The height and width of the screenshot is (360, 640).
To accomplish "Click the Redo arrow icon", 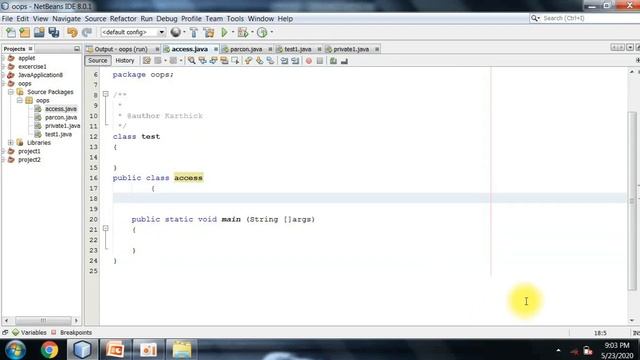I will pyautogui.click(x=87, y=32).
